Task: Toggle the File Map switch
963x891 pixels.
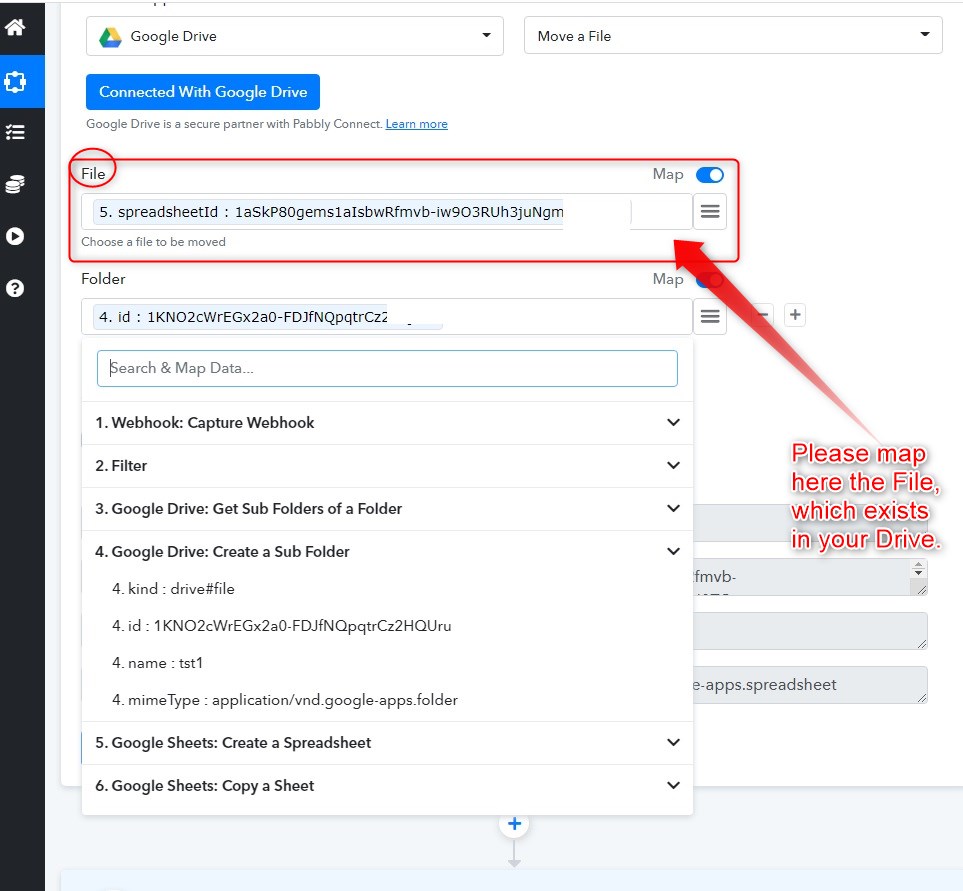Action: tap(710, 175)
